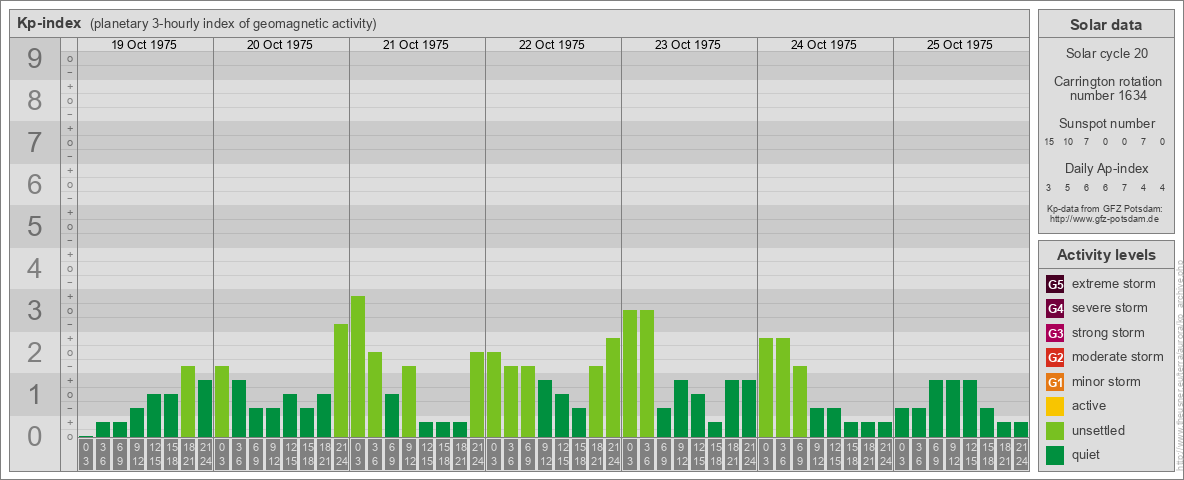The image size is (1184, 480).
Task: Click the Kp scale number 8
Action: pyautogui.click(x=35, y=100)
